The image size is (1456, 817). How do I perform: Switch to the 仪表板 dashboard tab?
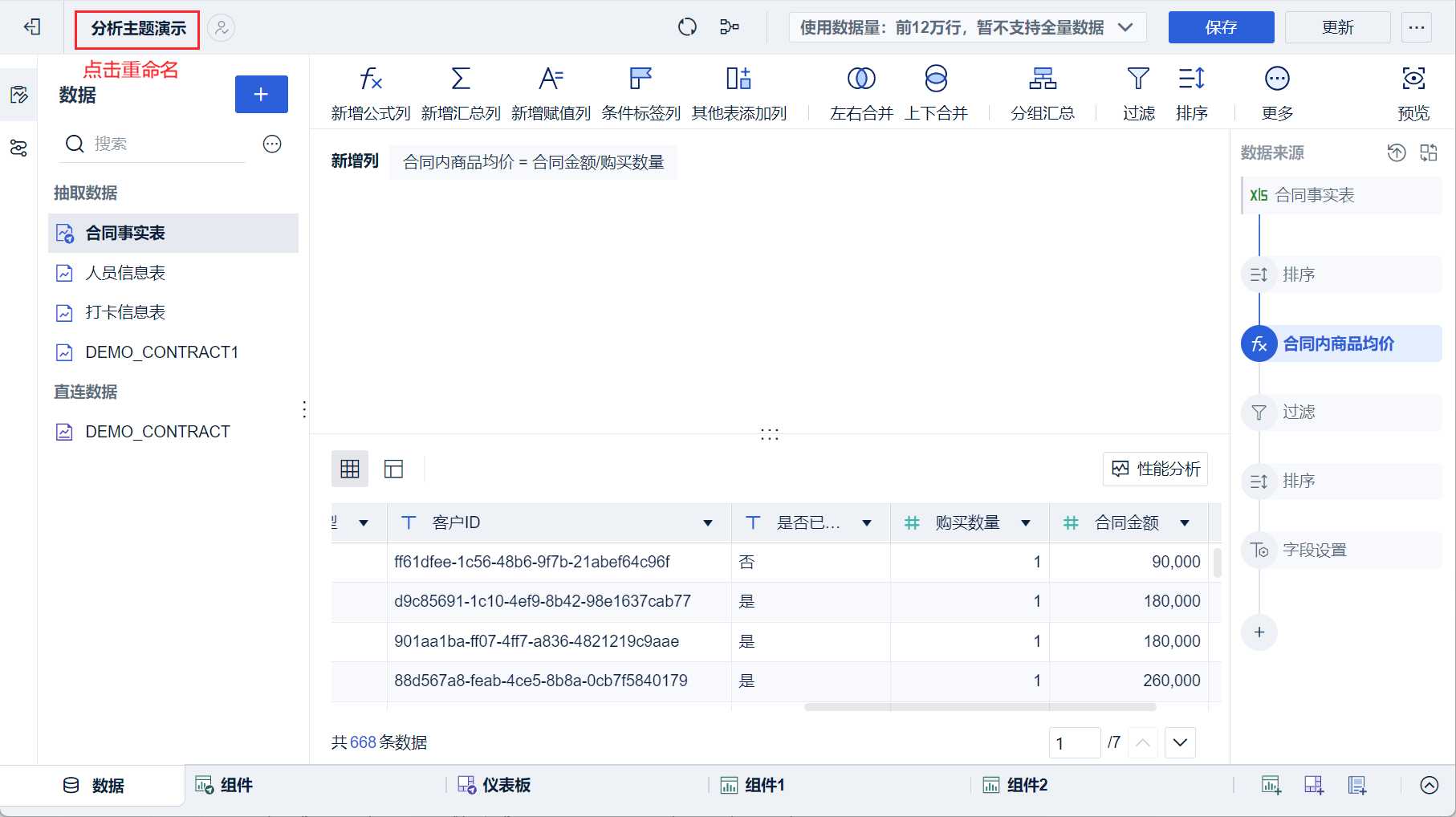coord(494,785)
